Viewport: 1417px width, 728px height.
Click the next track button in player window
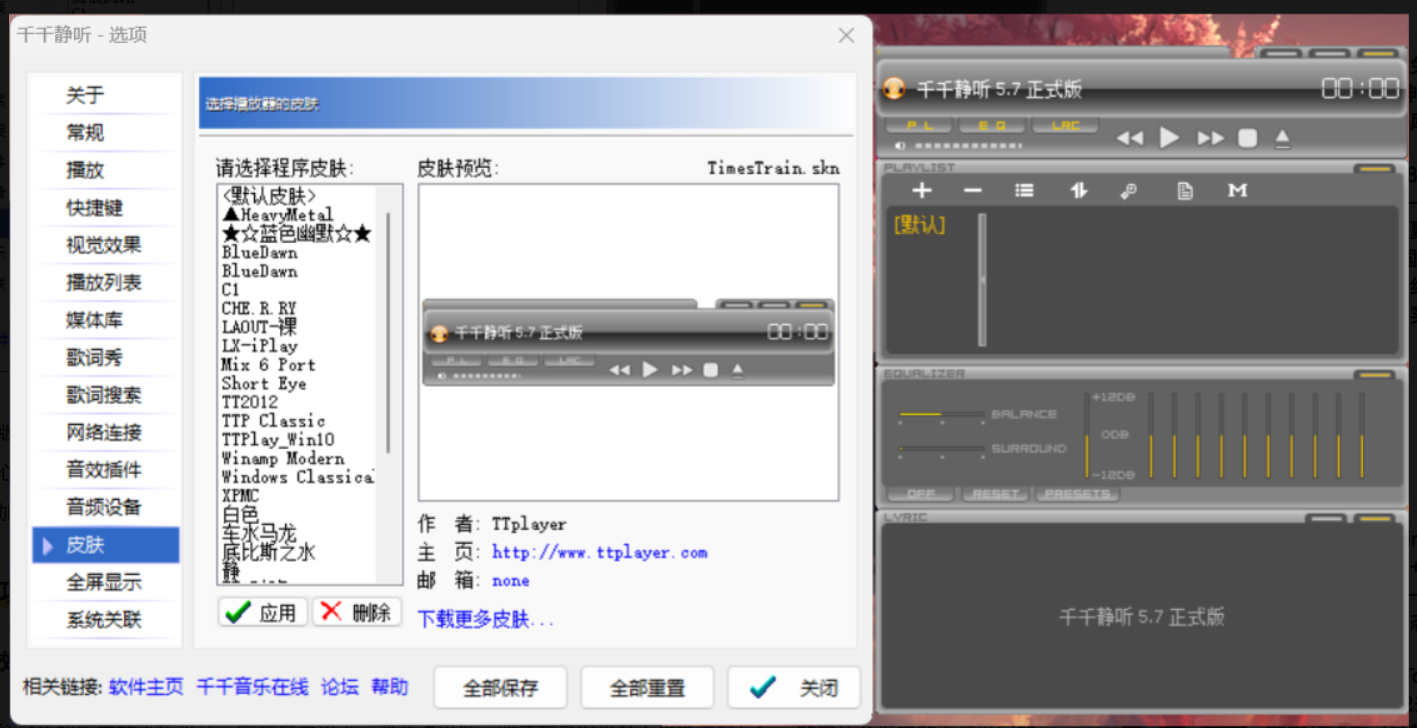[x=1211, y=138]
